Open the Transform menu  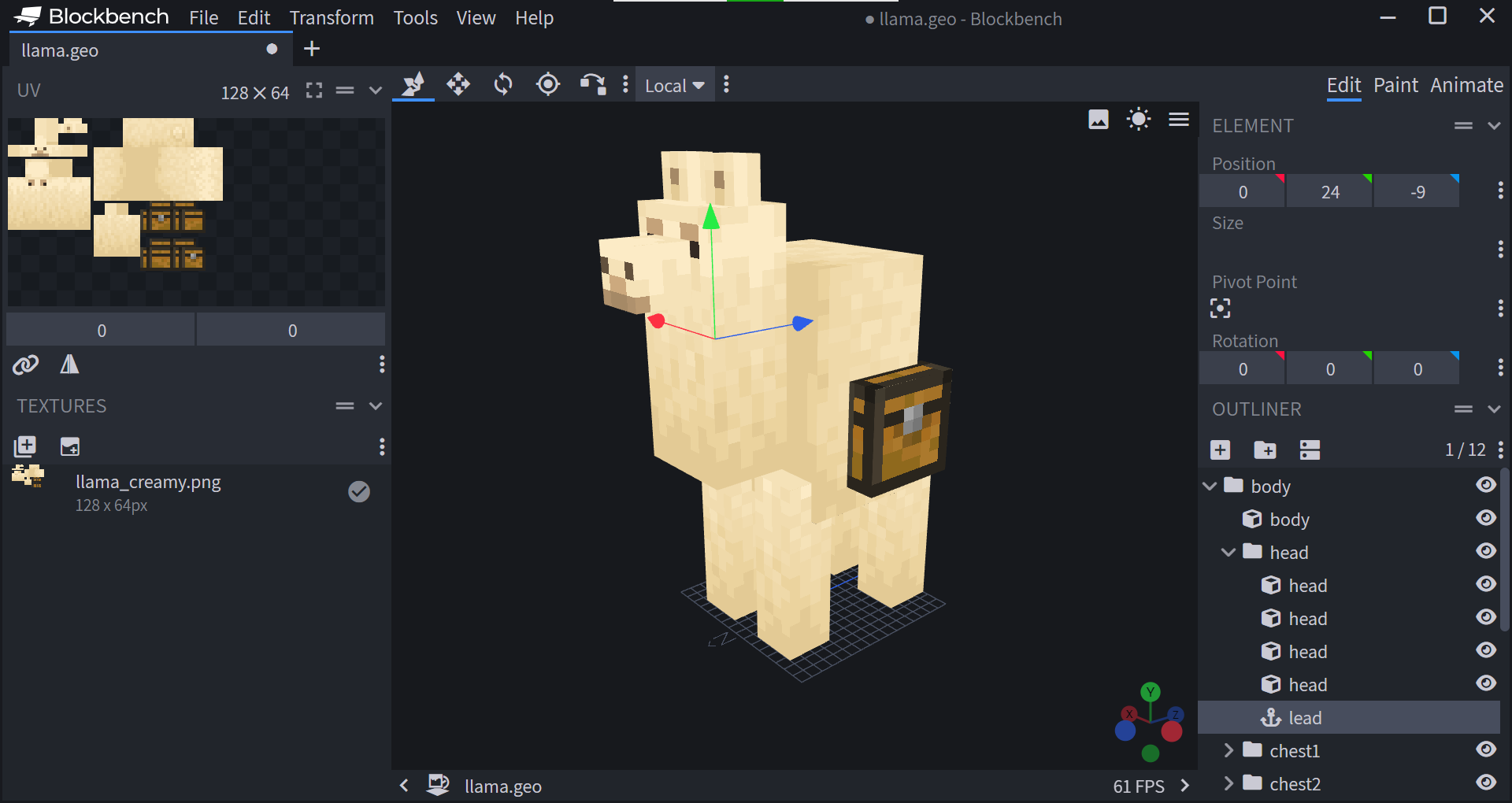pyautogui.click(x=332, y=17)
